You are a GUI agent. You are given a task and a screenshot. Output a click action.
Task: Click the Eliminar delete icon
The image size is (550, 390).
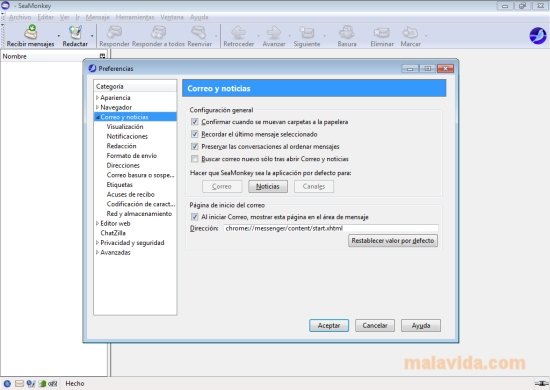pos(382,32)
